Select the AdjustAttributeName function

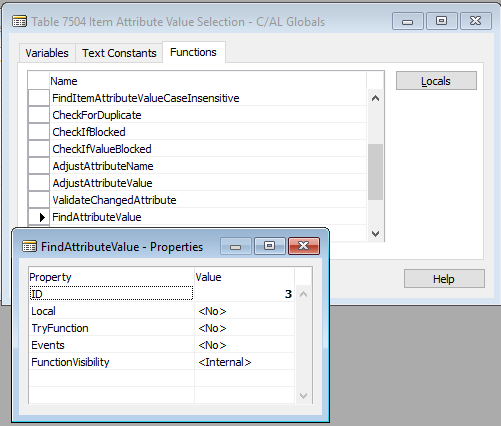[208, 166]
